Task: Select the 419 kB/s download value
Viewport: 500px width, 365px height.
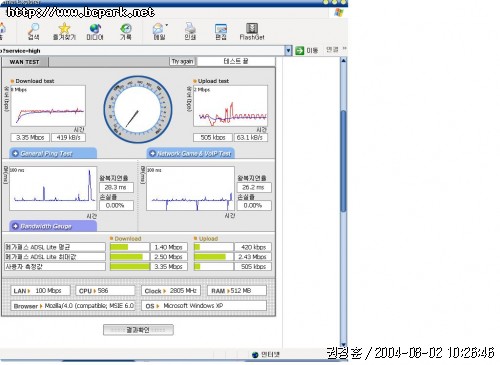Action: point(68,137)
